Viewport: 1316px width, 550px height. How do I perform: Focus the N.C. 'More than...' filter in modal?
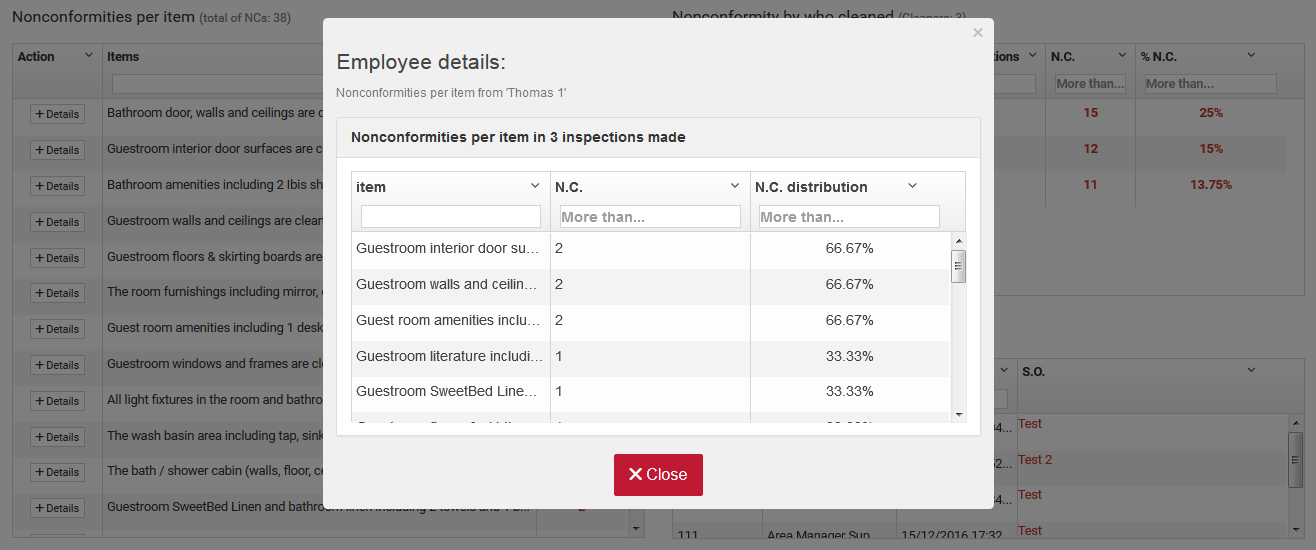649,217
